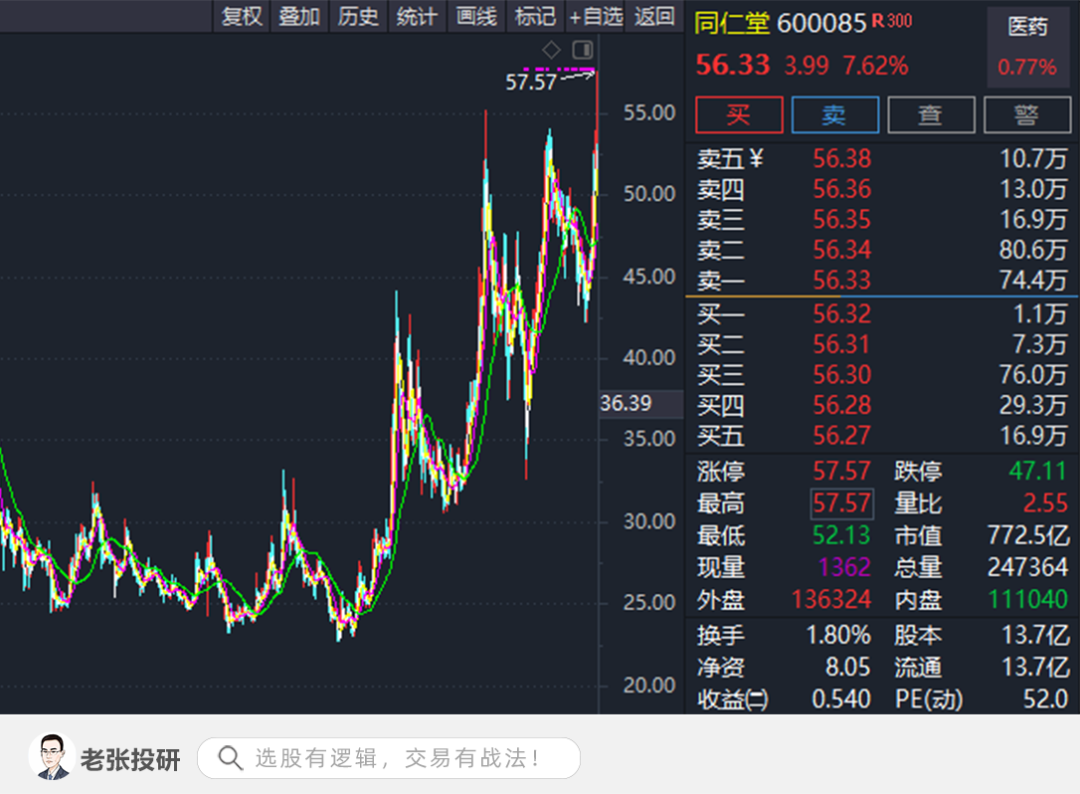This screenshot has height=794, width=1080.
Task: Select the 叠加 overlay option
Action: pos(299,16)
